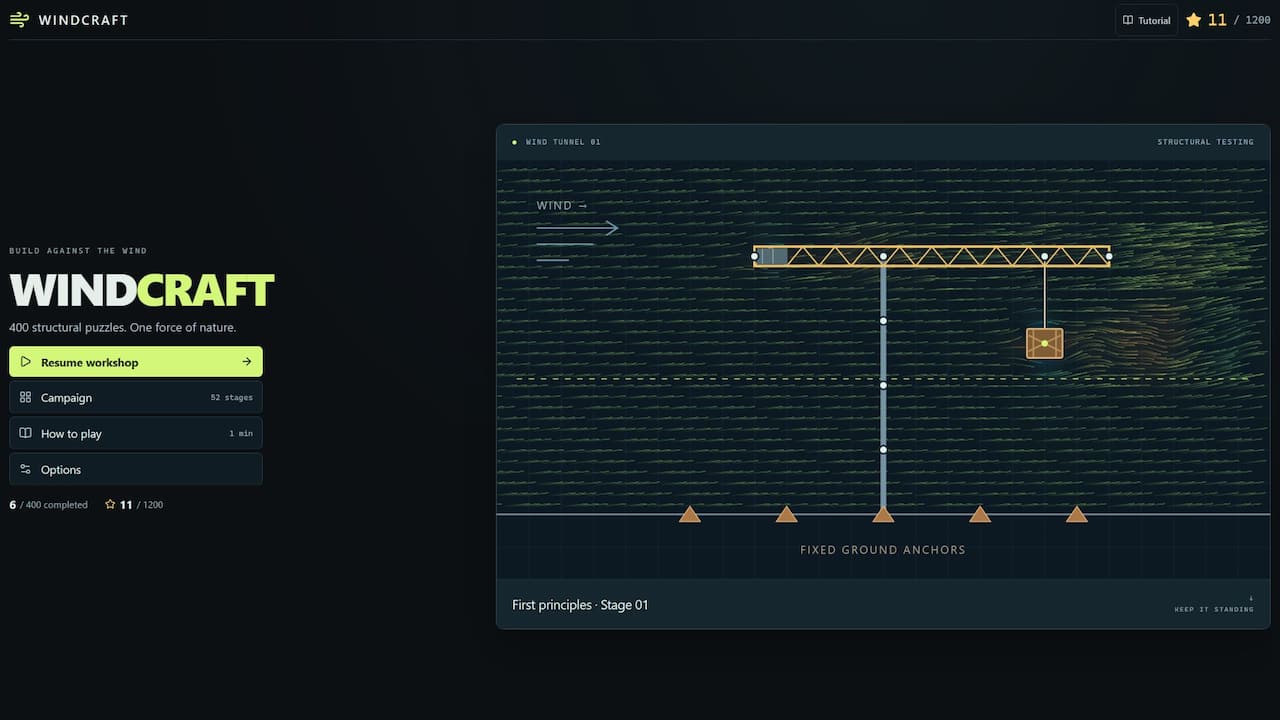Viewport: 1280px width, 720px height.
Task: Click Resume workshop button
Action: (x=136, y=362)
